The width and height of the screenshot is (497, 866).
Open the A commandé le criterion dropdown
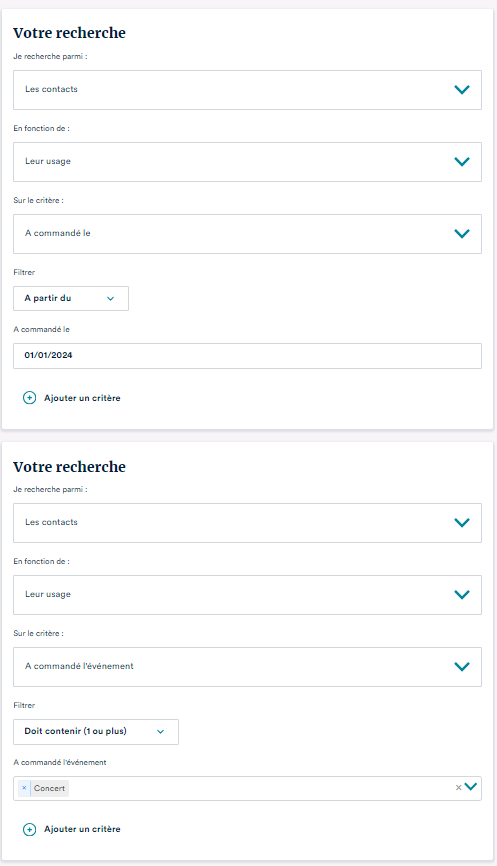point(247,234)
